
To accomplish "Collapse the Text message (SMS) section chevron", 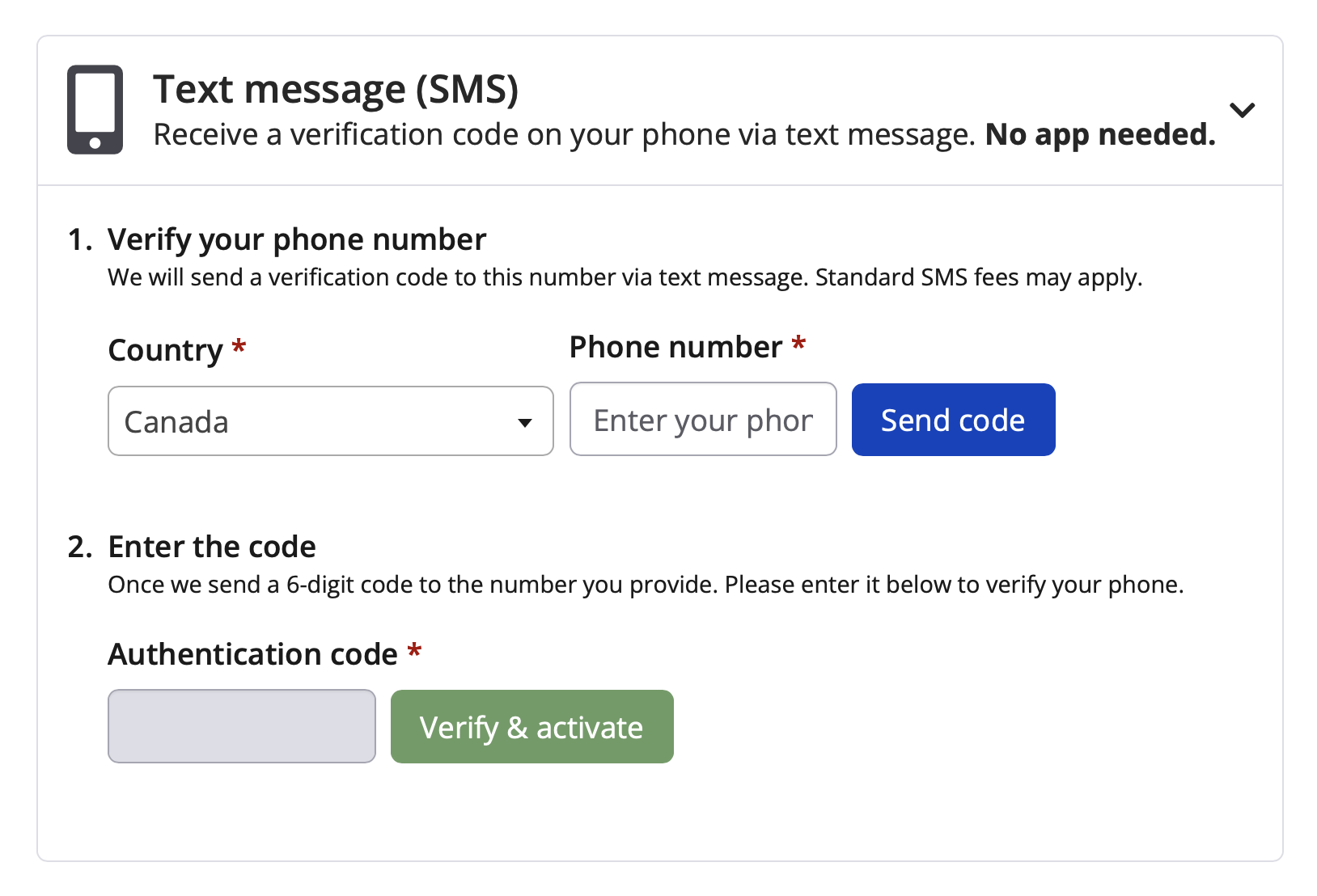I will [1242, 110].
